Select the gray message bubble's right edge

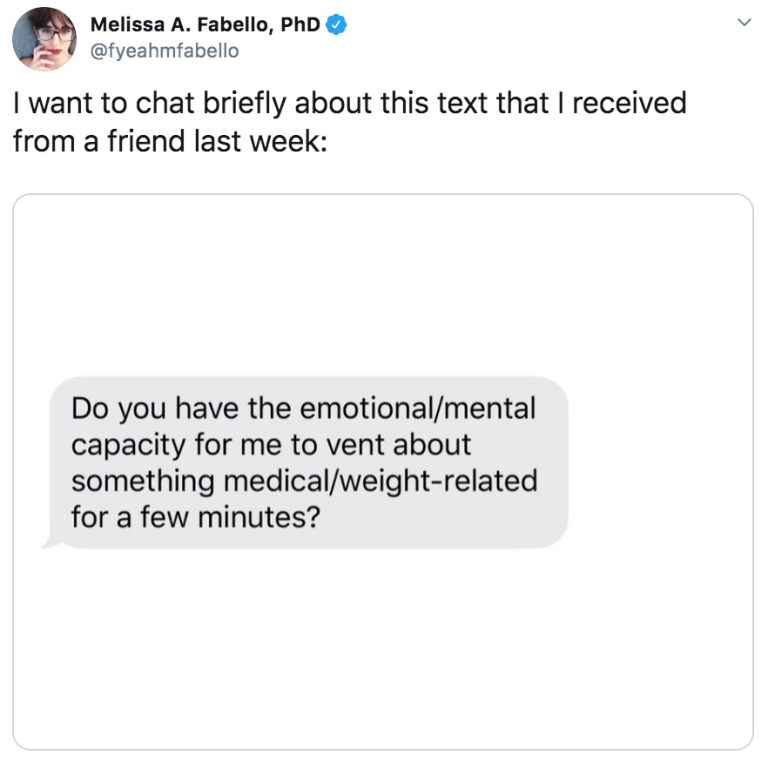(564, 462)
